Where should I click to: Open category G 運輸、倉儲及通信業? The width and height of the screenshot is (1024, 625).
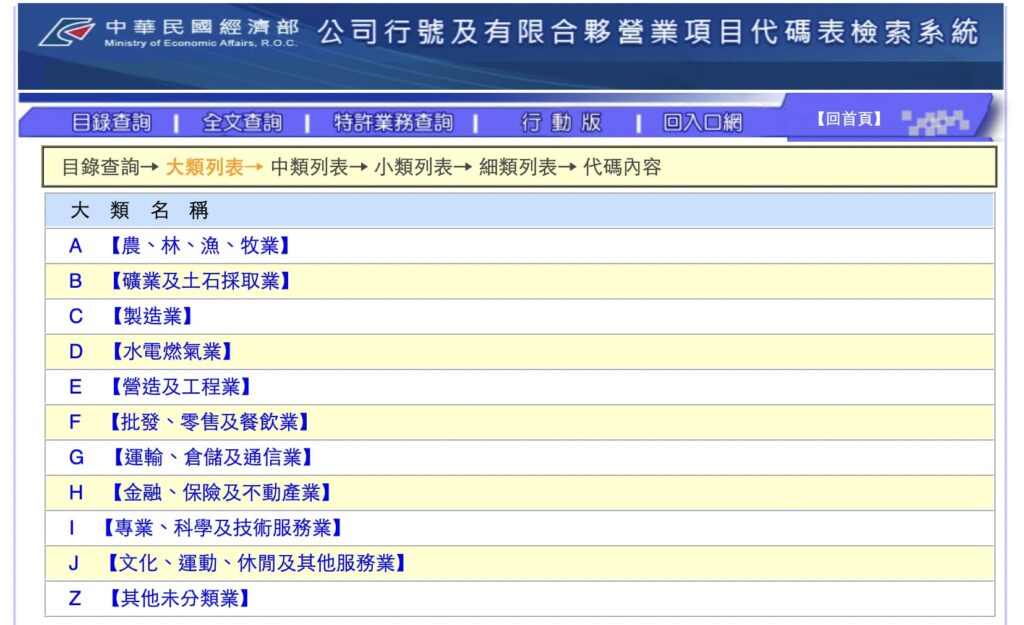pyautogui.click(x=208, y=457)
